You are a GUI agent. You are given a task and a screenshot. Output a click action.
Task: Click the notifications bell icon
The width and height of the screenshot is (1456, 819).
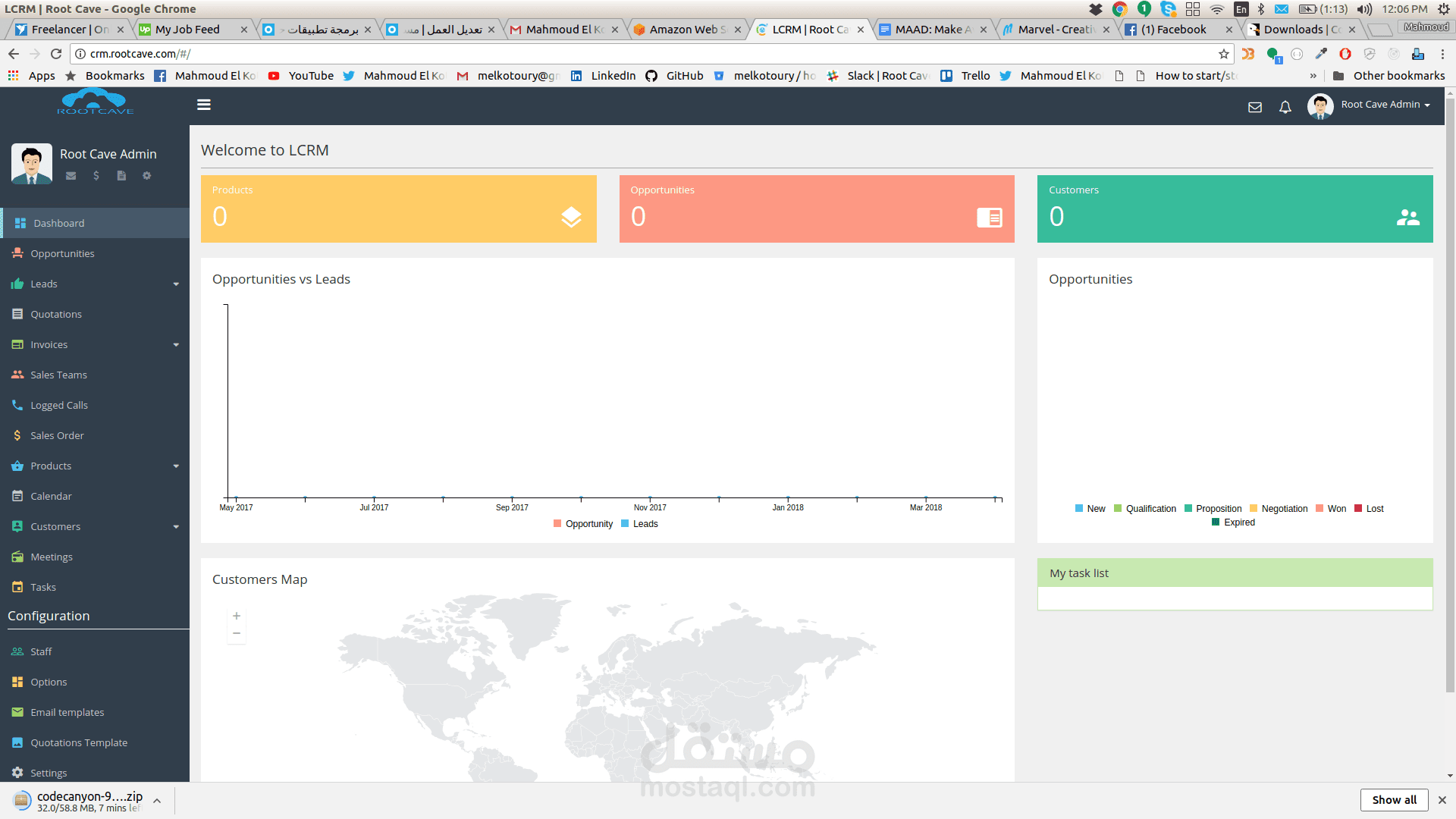(1285, 107)
